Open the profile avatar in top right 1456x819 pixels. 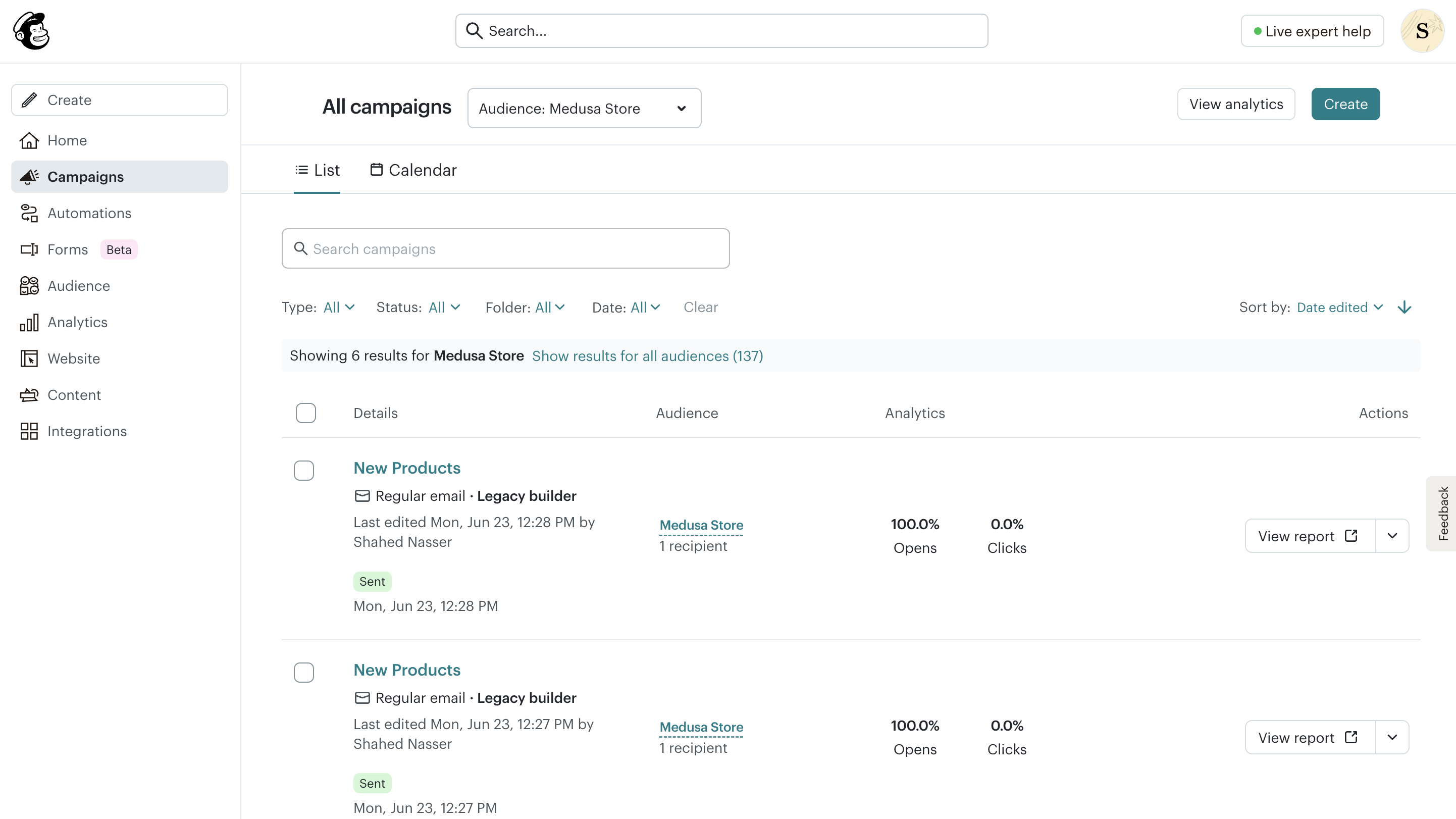click(1422, 30)
